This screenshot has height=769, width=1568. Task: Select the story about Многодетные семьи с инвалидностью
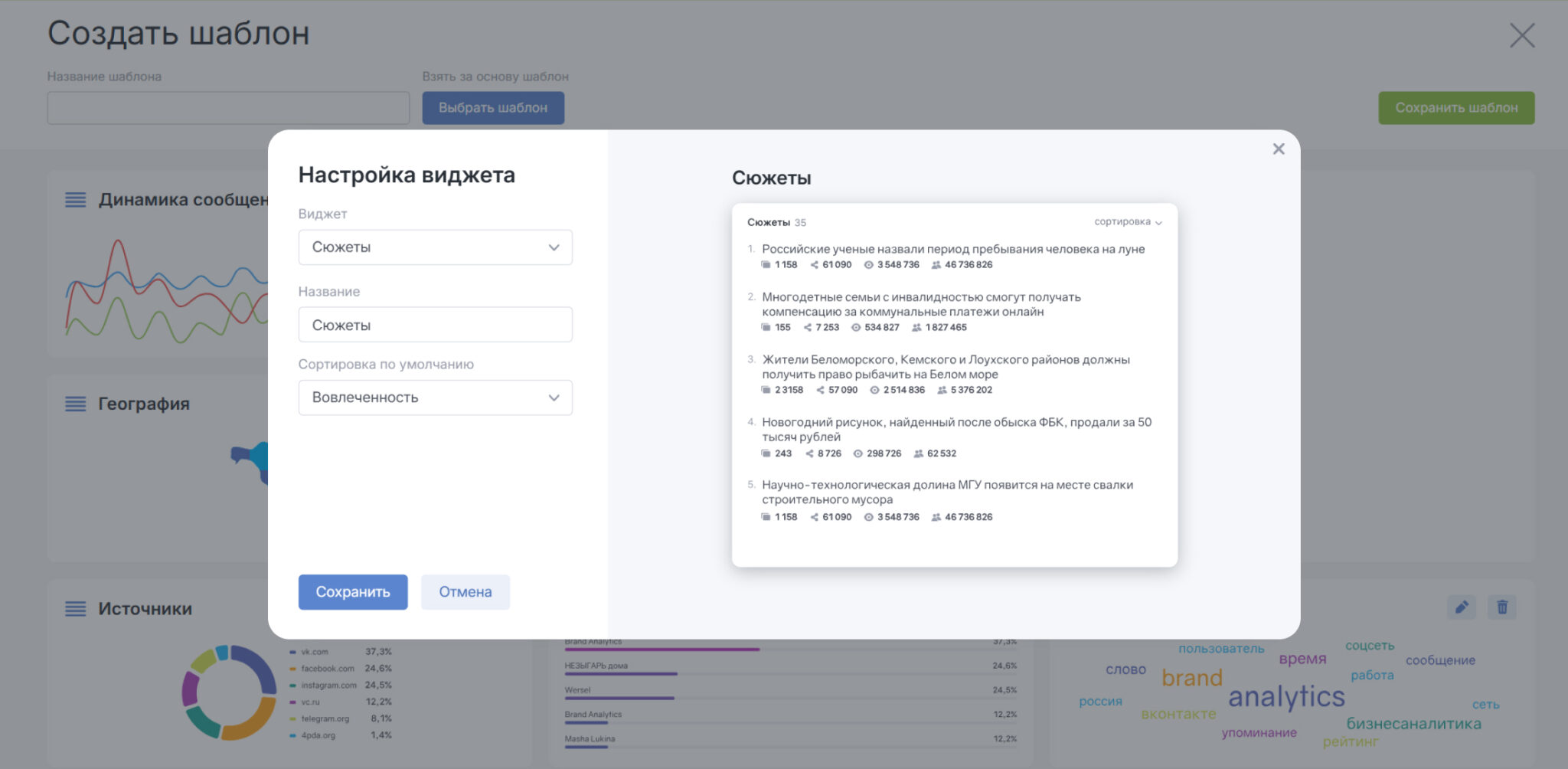(921, 304)
